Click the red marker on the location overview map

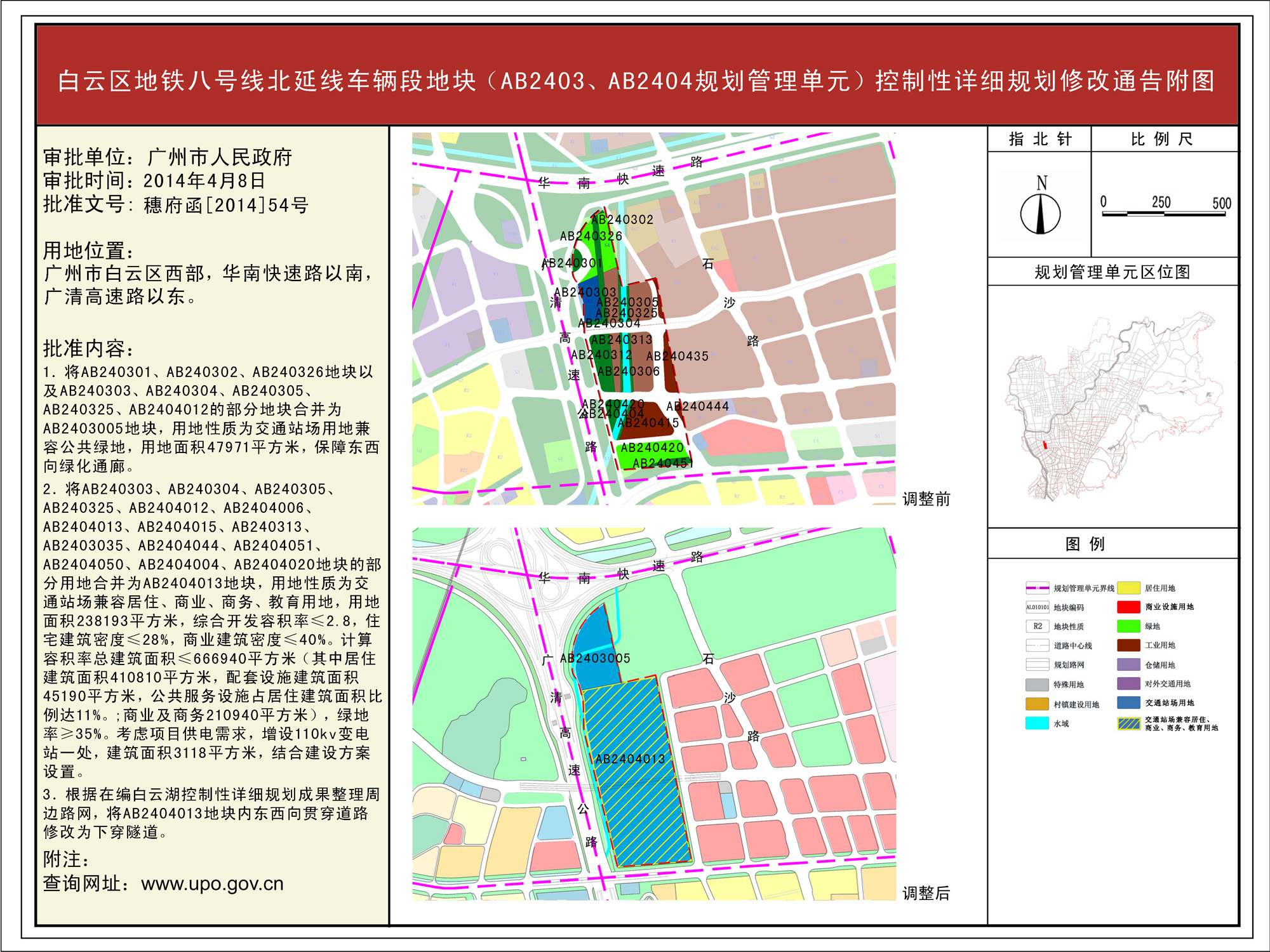tap(1045, 445)
